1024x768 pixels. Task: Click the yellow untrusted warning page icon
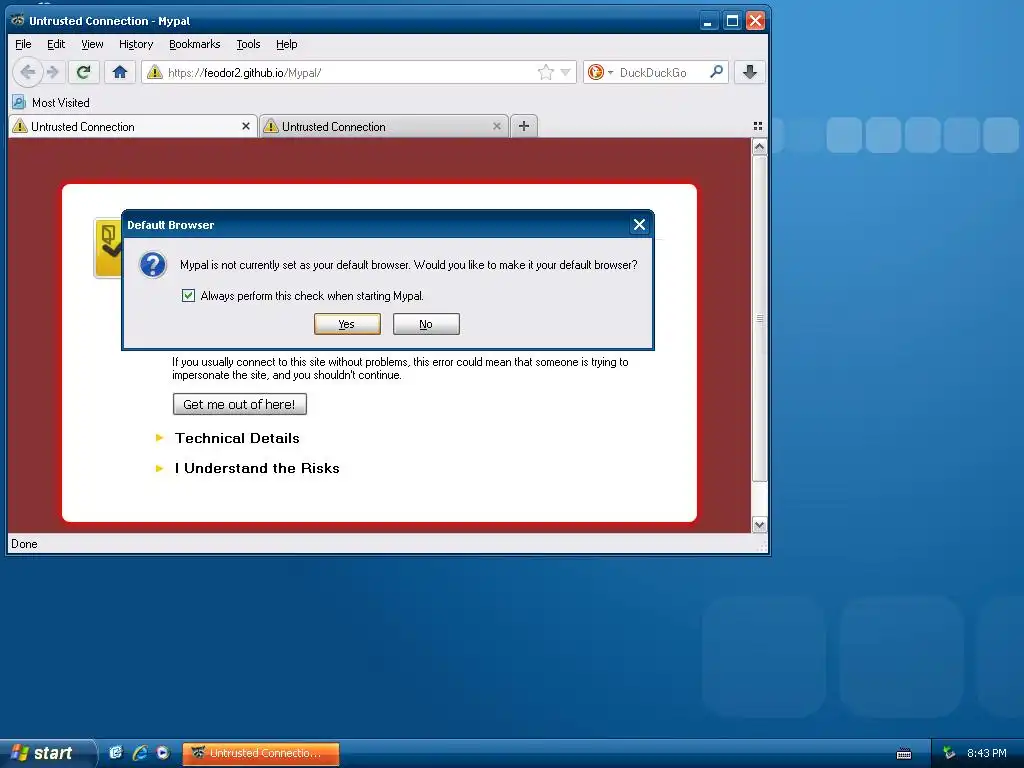point(108,248)
